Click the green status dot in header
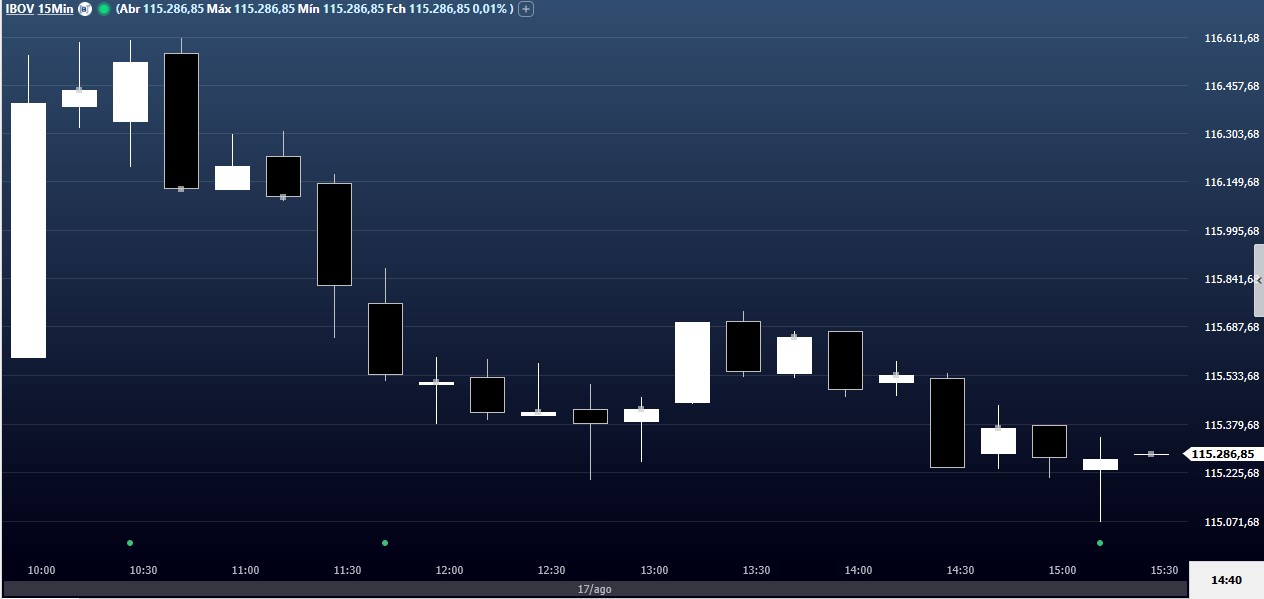 (104, 9)
